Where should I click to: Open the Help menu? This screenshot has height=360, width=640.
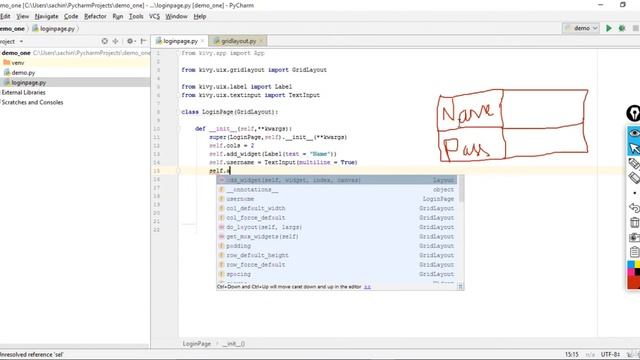(200, 16)
